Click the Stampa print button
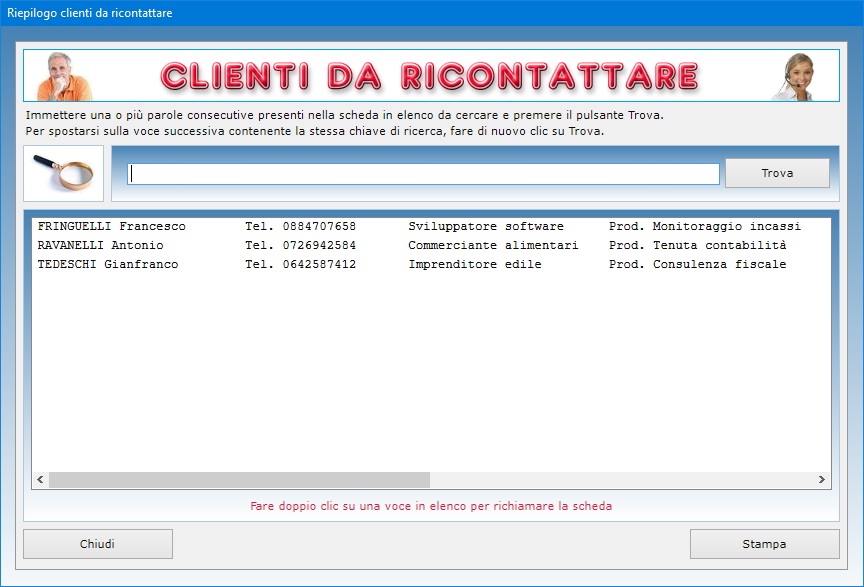The height and width of the screenshot is (587, 864). [764, 544]
